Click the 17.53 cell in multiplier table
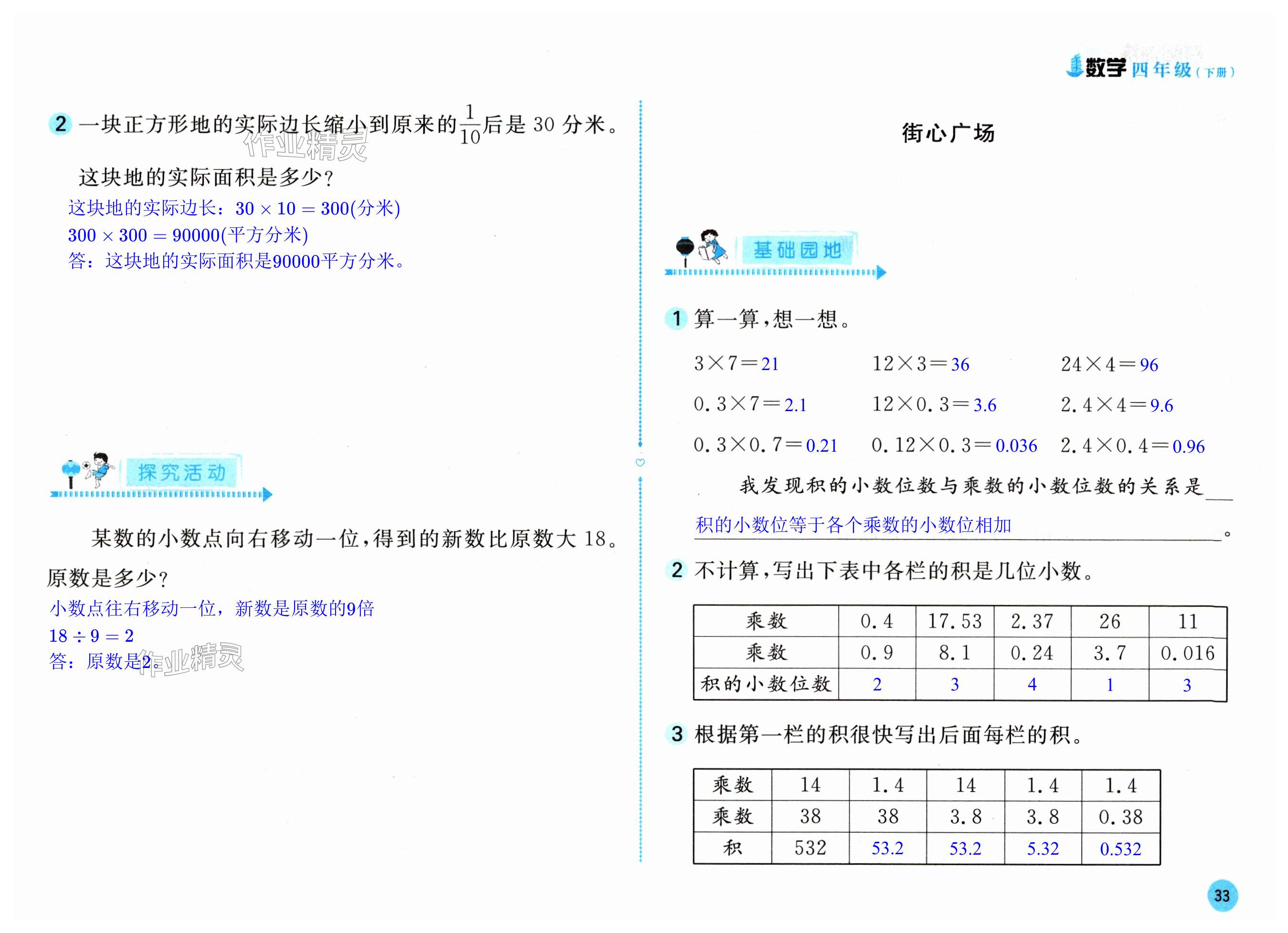The height and width of the screenshot is (933, 1288). click(954, 621)
